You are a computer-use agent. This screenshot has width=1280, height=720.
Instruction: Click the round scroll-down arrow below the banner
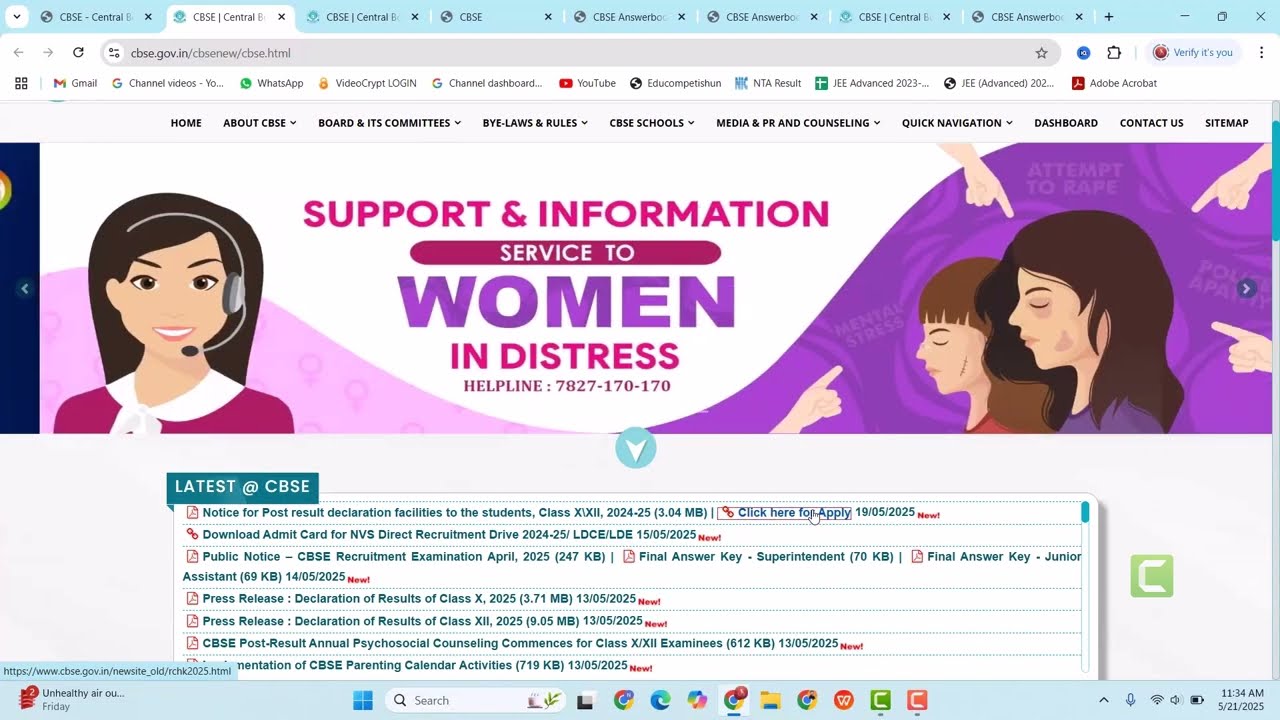pos(636,448)
